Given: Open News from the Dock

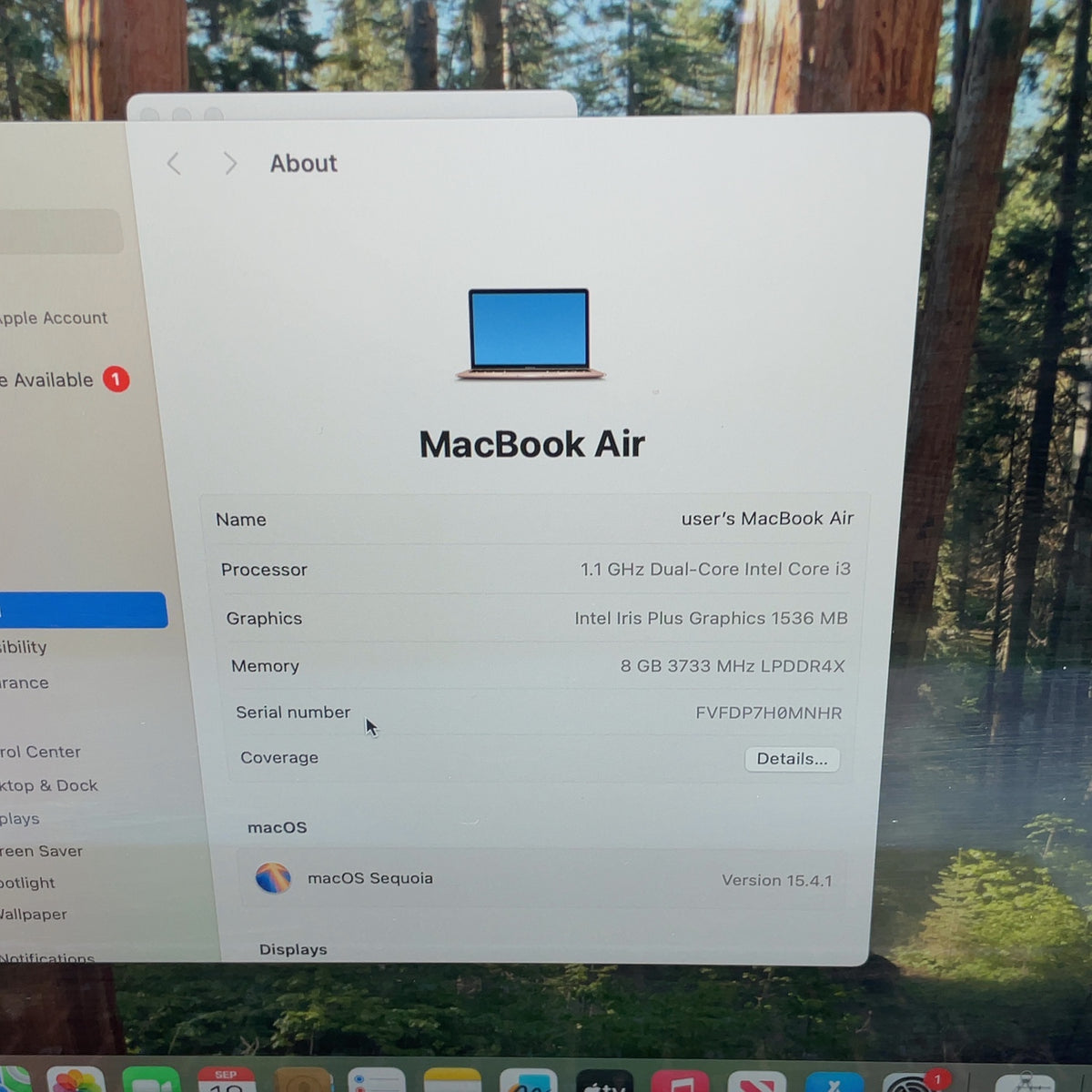Looking at the screenshot, I should click(x=756, y=1080).
